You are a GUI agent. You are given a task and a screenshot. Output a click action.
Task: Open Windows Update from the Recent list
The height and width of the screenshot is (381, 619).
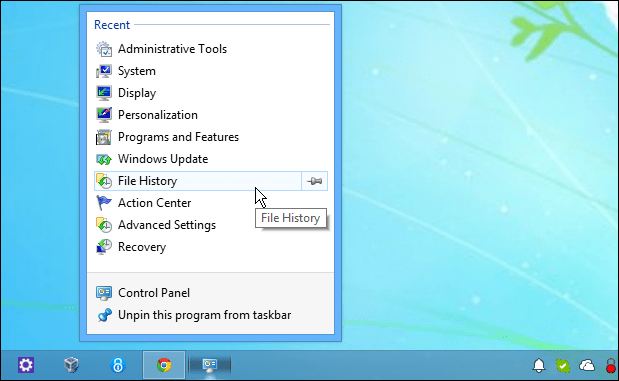(x=210, y=159)
